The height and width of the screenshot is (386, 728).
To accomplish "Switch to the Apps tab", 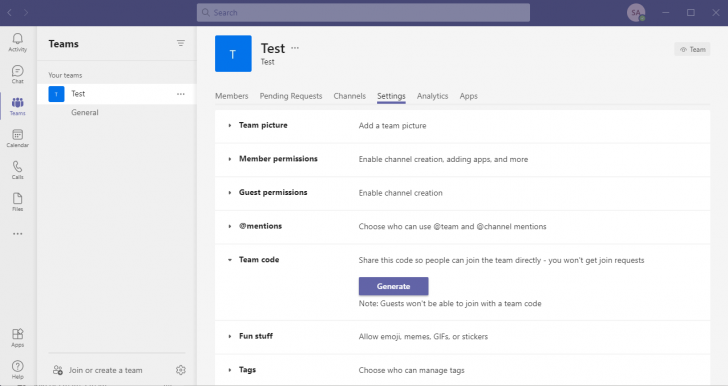I will pyautogui.click(x=468, y=96).
